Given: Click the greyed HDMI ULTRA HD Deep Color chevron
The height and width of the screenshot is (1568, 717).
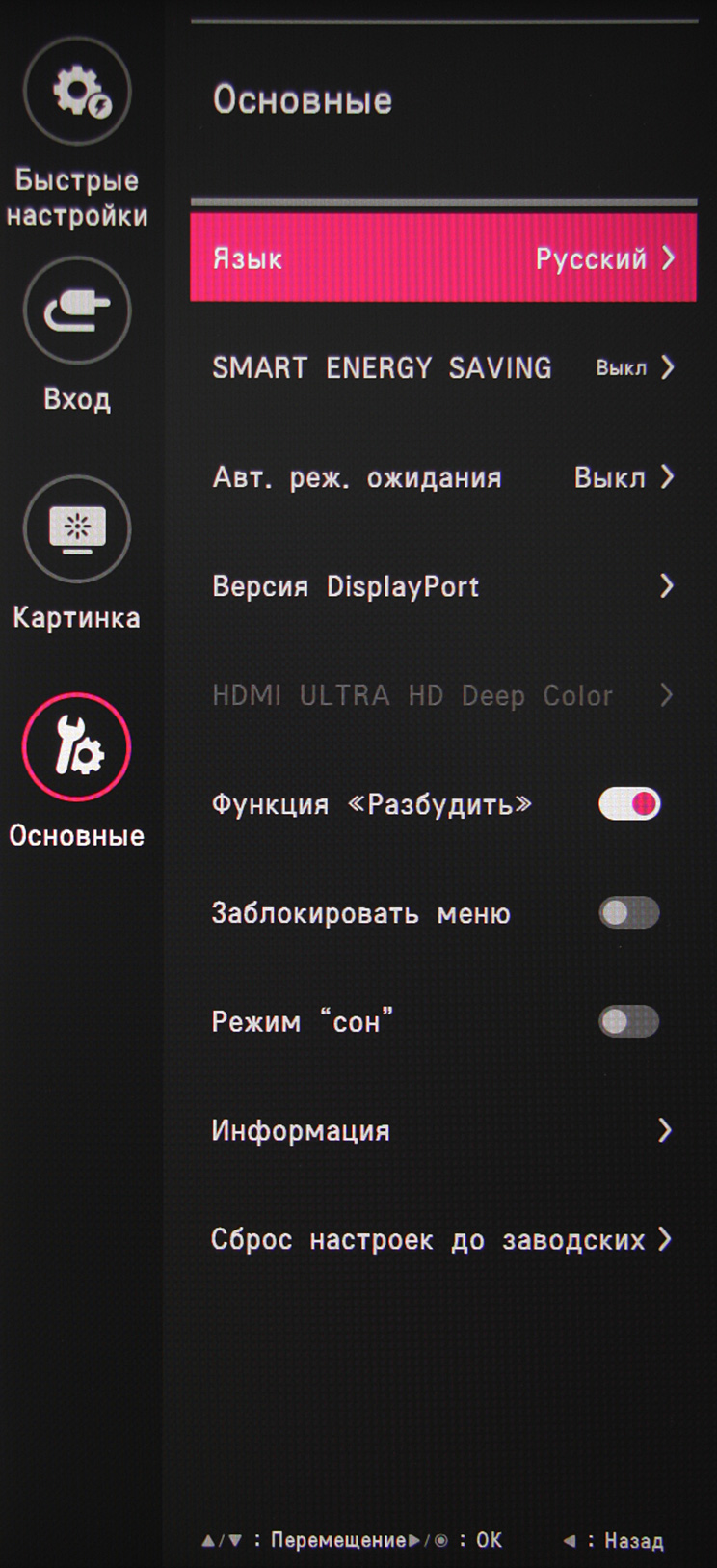Looking at the screenshot, I should [667, 695].
